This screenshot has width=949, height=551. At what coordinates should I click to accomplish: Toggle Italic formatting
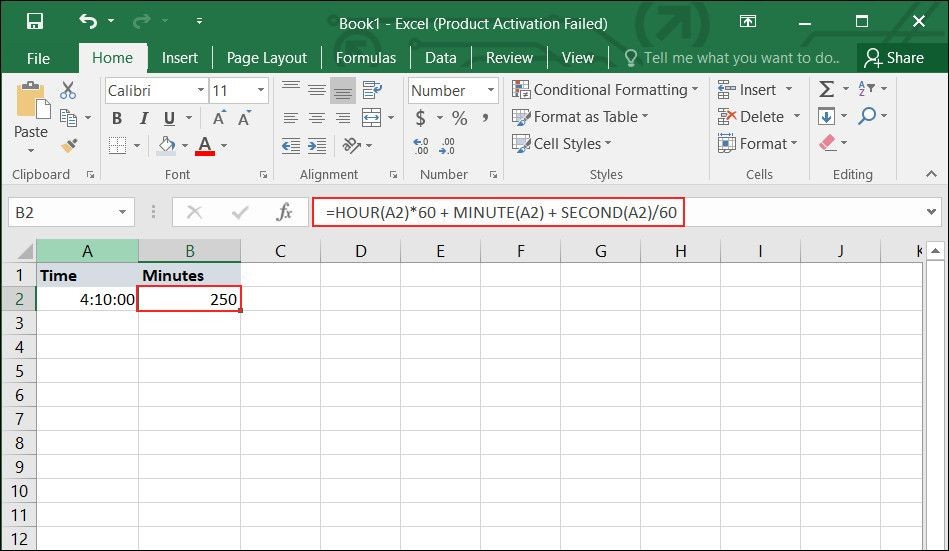pos(143,117)
